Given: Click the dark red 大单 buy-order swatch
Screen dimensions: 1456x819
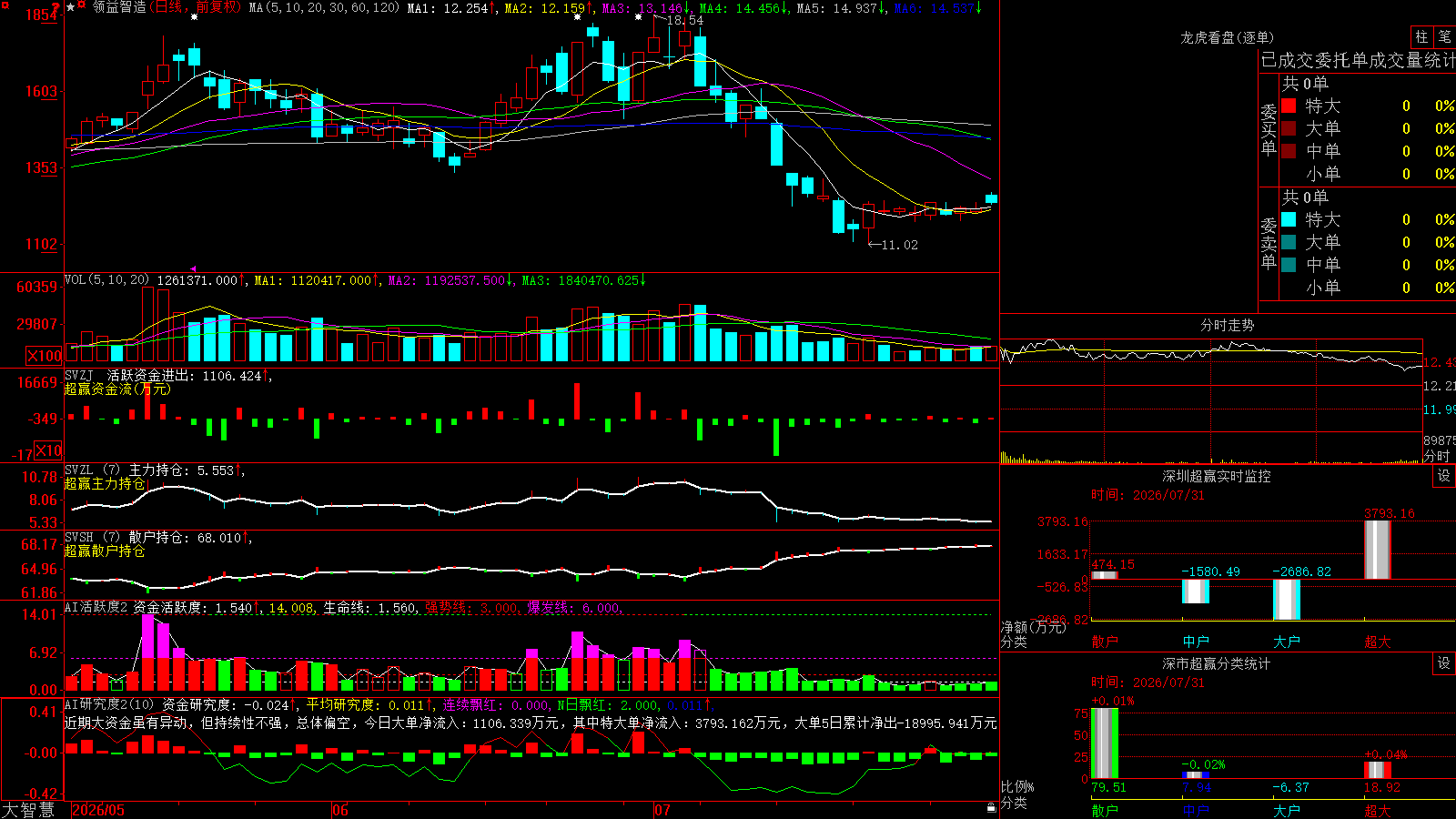Looking at the screenshot, I should [x=1289, y=128].
